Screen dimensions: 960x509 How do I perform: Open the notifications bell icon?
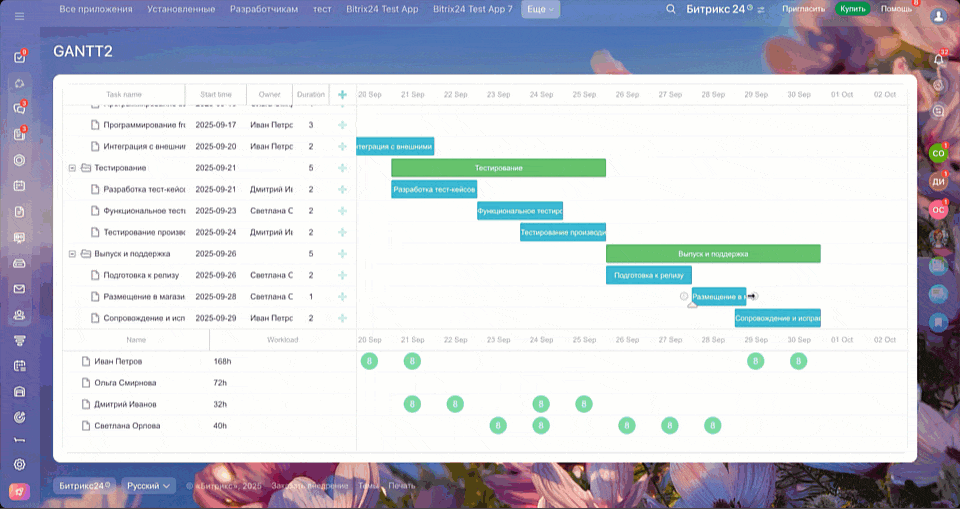click(x=938, y=60)
